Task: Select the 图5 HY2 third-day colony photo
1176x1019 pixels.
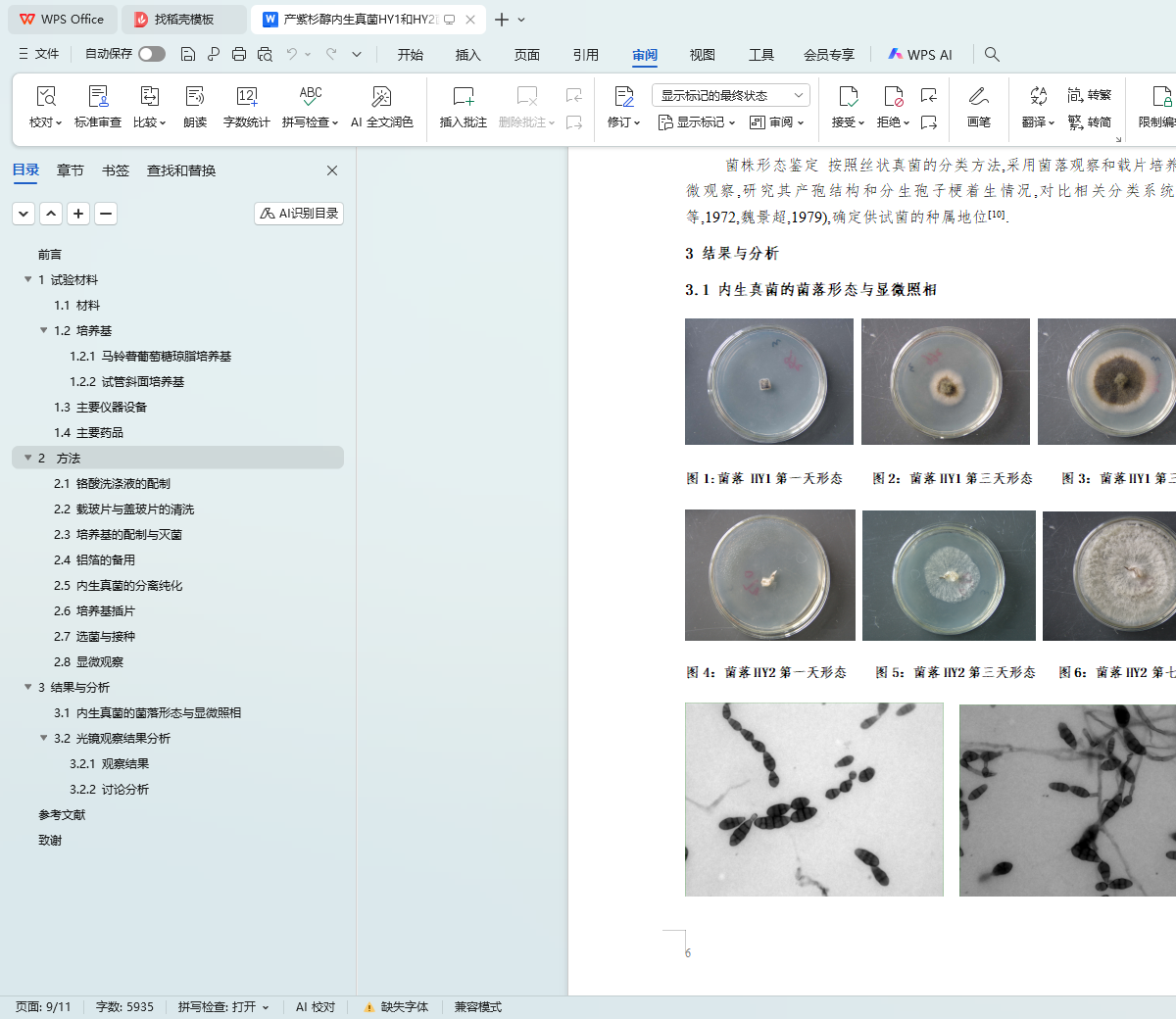Action: coord(949,575)
